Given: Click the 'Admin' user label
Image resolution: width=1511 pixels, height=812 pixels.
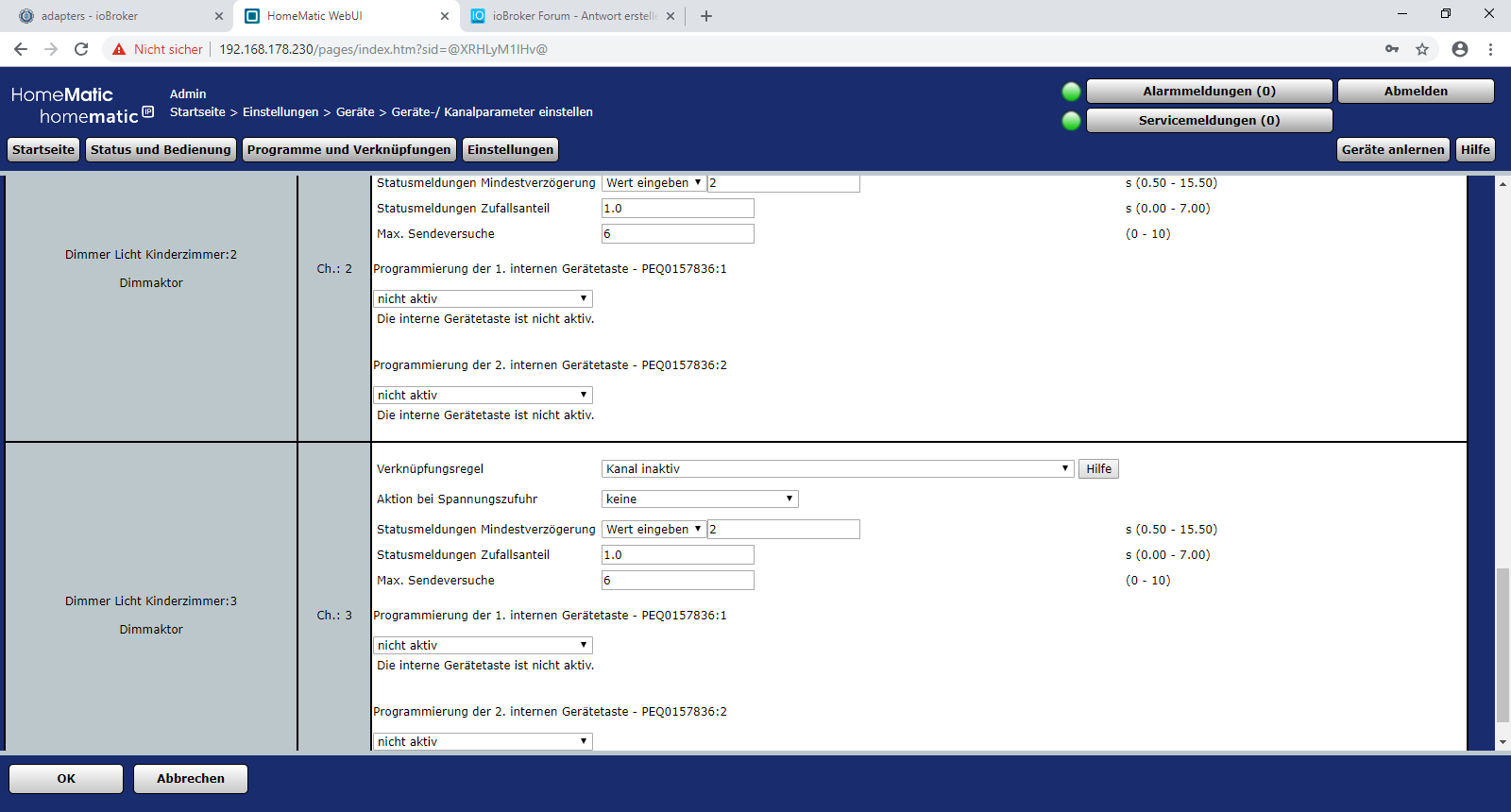Looking at the screenshot, I should click(x=188, y=94).
